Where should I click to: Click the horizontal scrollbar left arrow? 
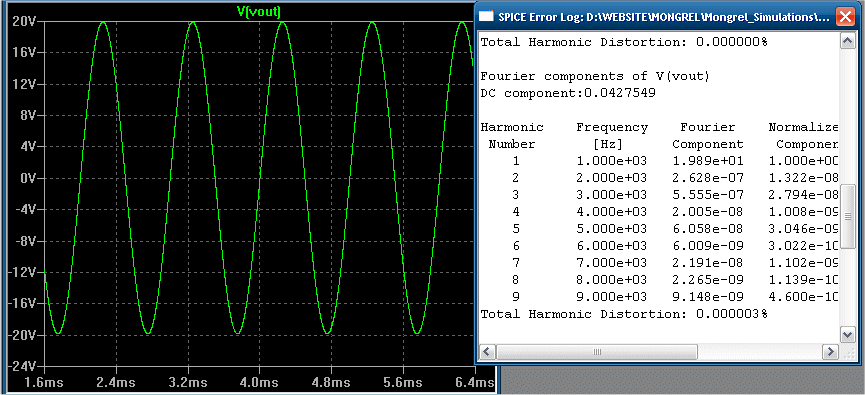point(487,351)
